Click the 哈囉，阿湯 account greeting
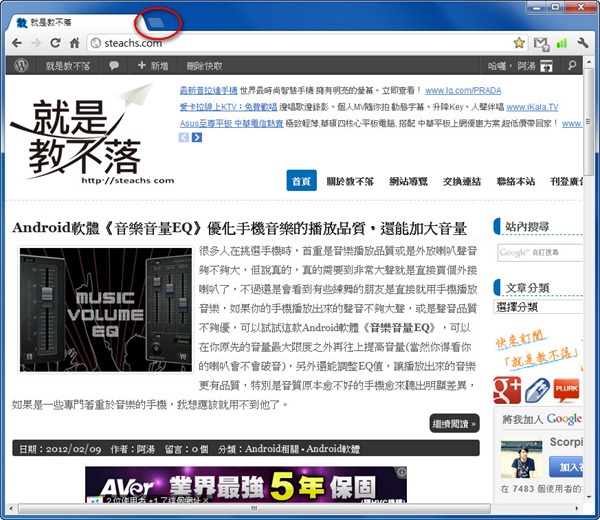Image resolution: width=600 pixels, height=520 pixels. pos(512,66)
